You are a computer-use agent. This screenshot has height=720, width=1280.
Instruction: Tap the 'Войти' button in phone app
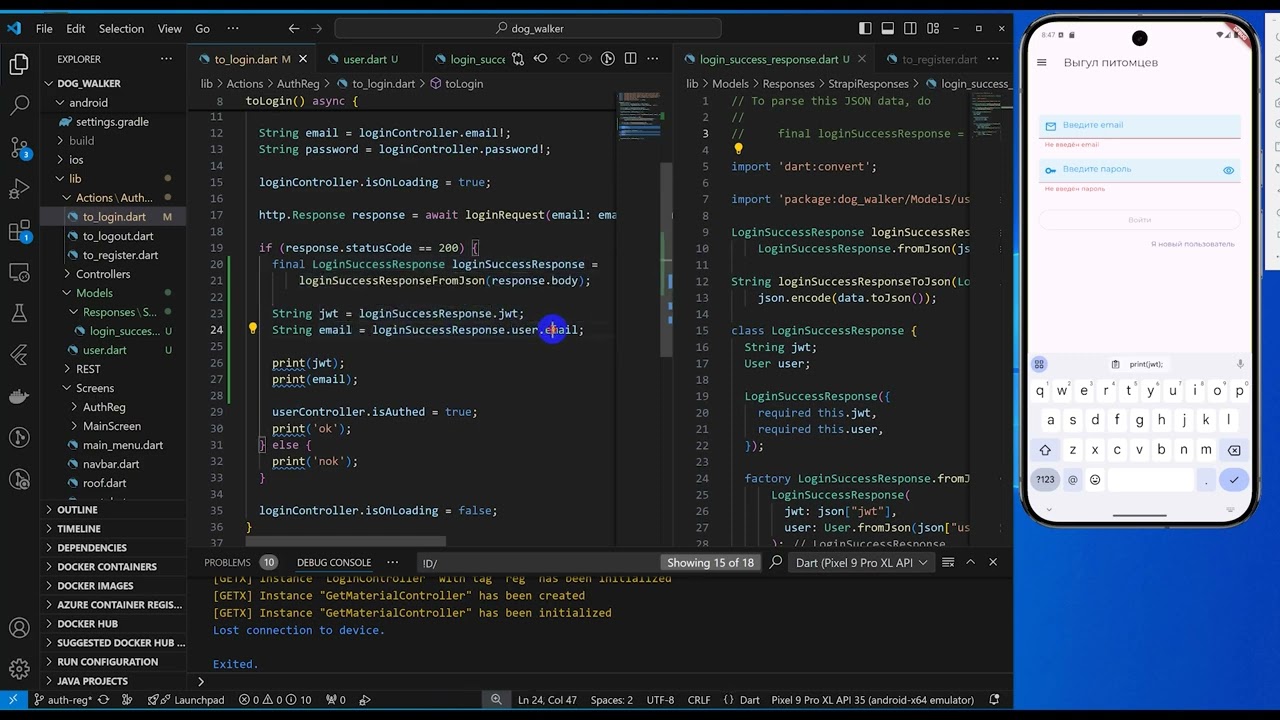pos(1139,220)
